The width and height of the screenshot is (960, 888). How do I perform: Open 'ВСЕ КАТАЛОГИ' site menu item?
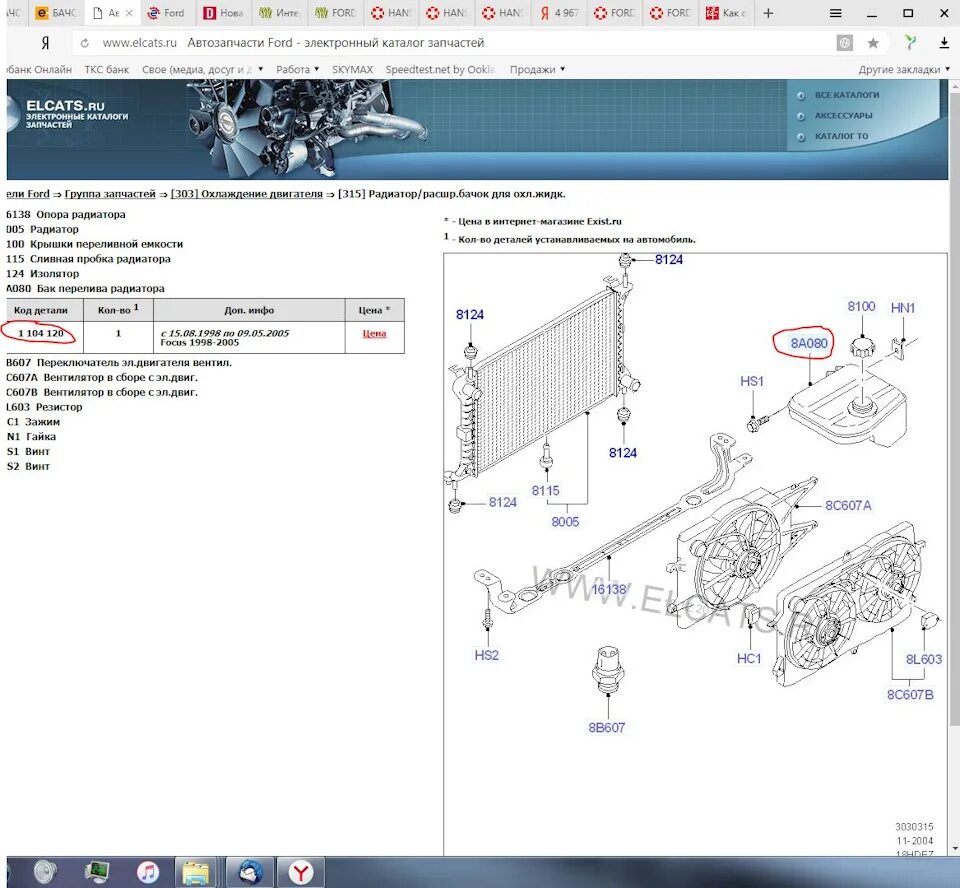(x=847, y=95)
